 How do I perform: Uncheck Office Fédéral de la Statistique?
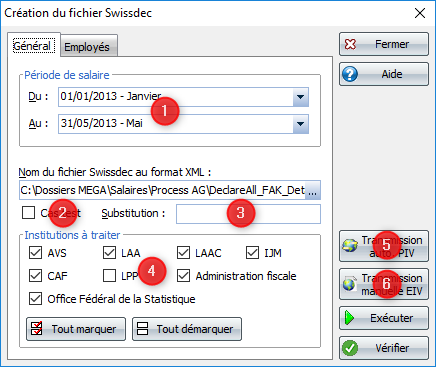click(35, 299)
